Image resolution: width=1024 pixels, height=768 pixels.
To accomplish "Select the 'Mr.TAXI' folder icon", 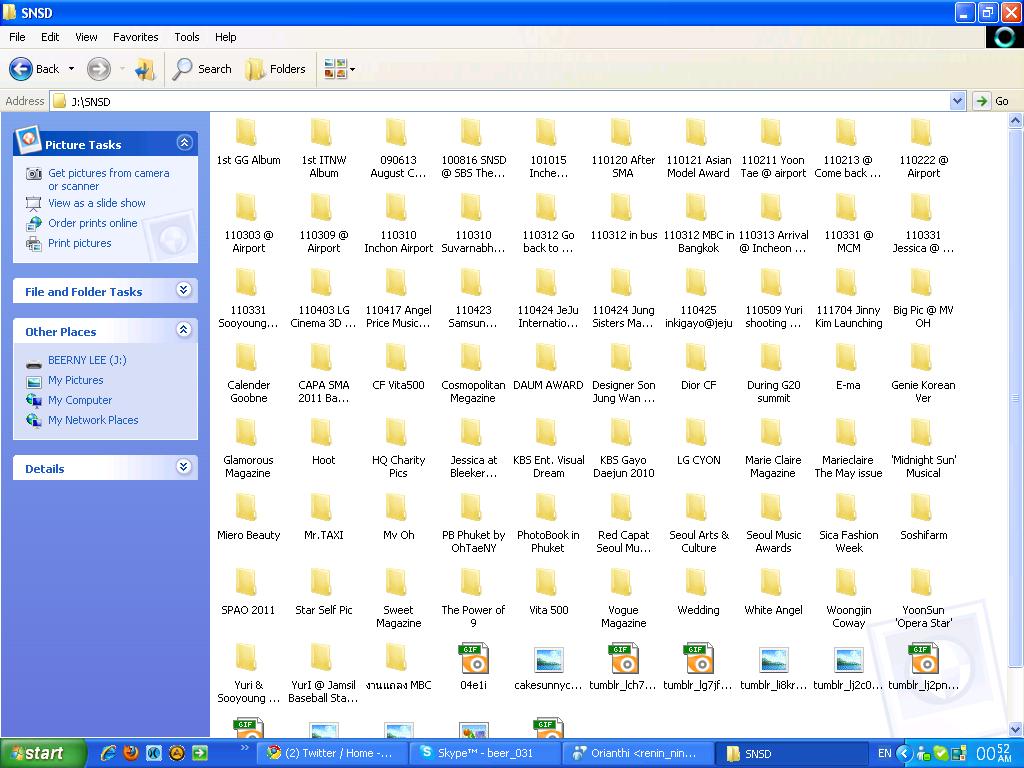I will click(322, 509).
